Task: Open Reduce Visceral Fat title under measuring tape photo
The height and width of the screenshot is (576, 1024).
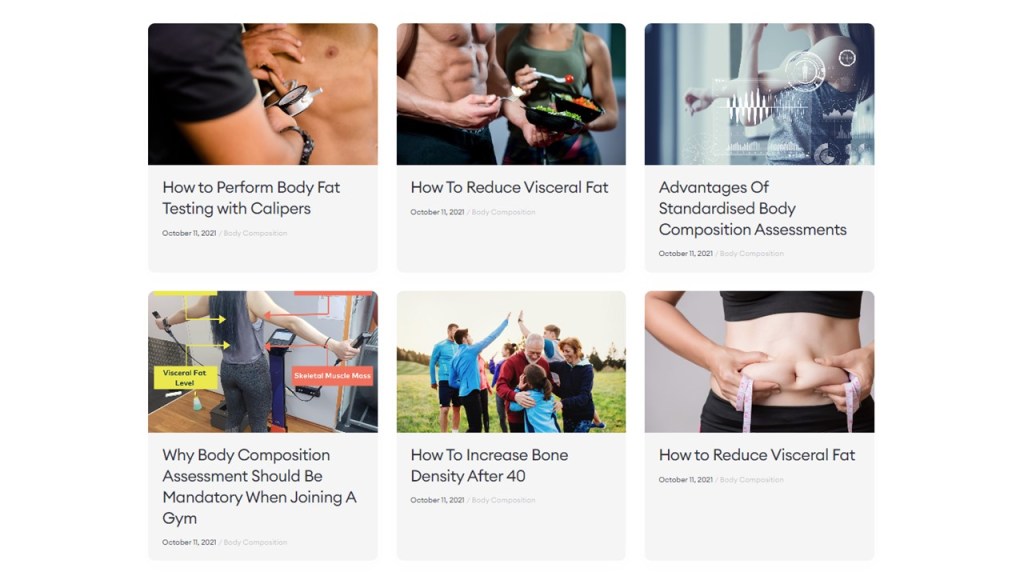Action: [757, 455]
